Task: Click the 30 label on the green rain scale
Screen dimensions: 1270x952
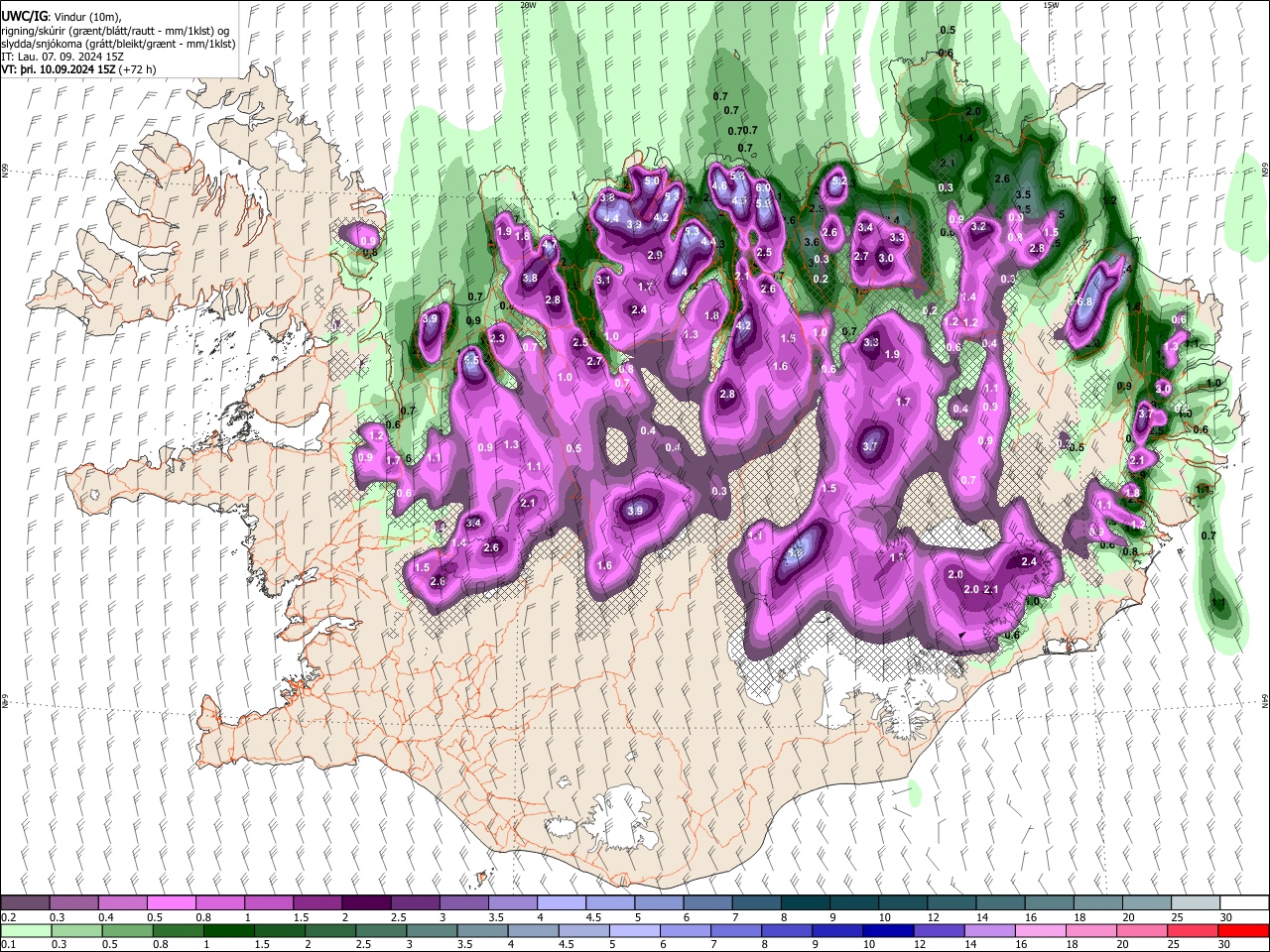Action: (1226, 944)
